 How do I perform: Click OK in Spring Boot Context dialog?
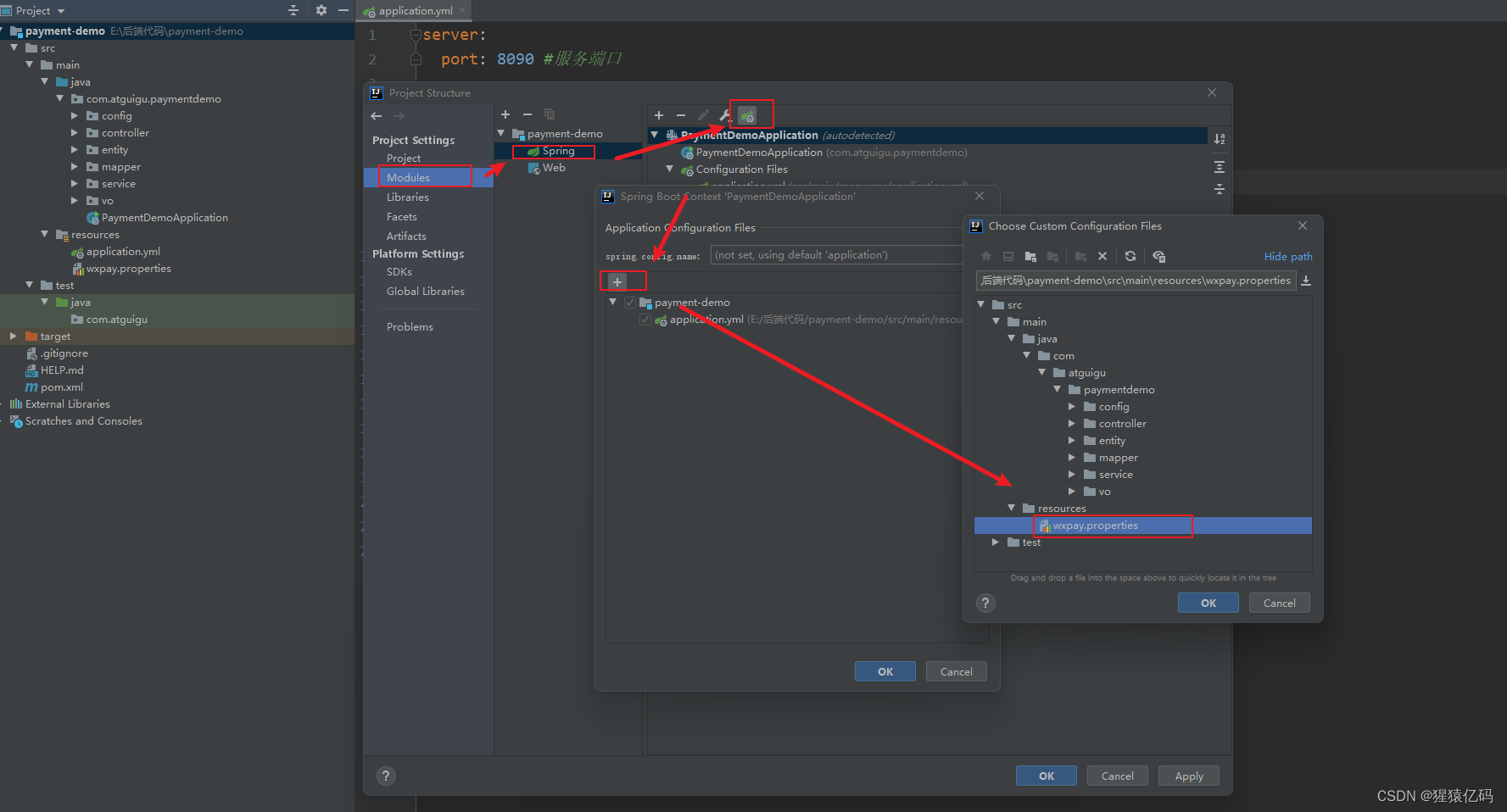point(885,671)
